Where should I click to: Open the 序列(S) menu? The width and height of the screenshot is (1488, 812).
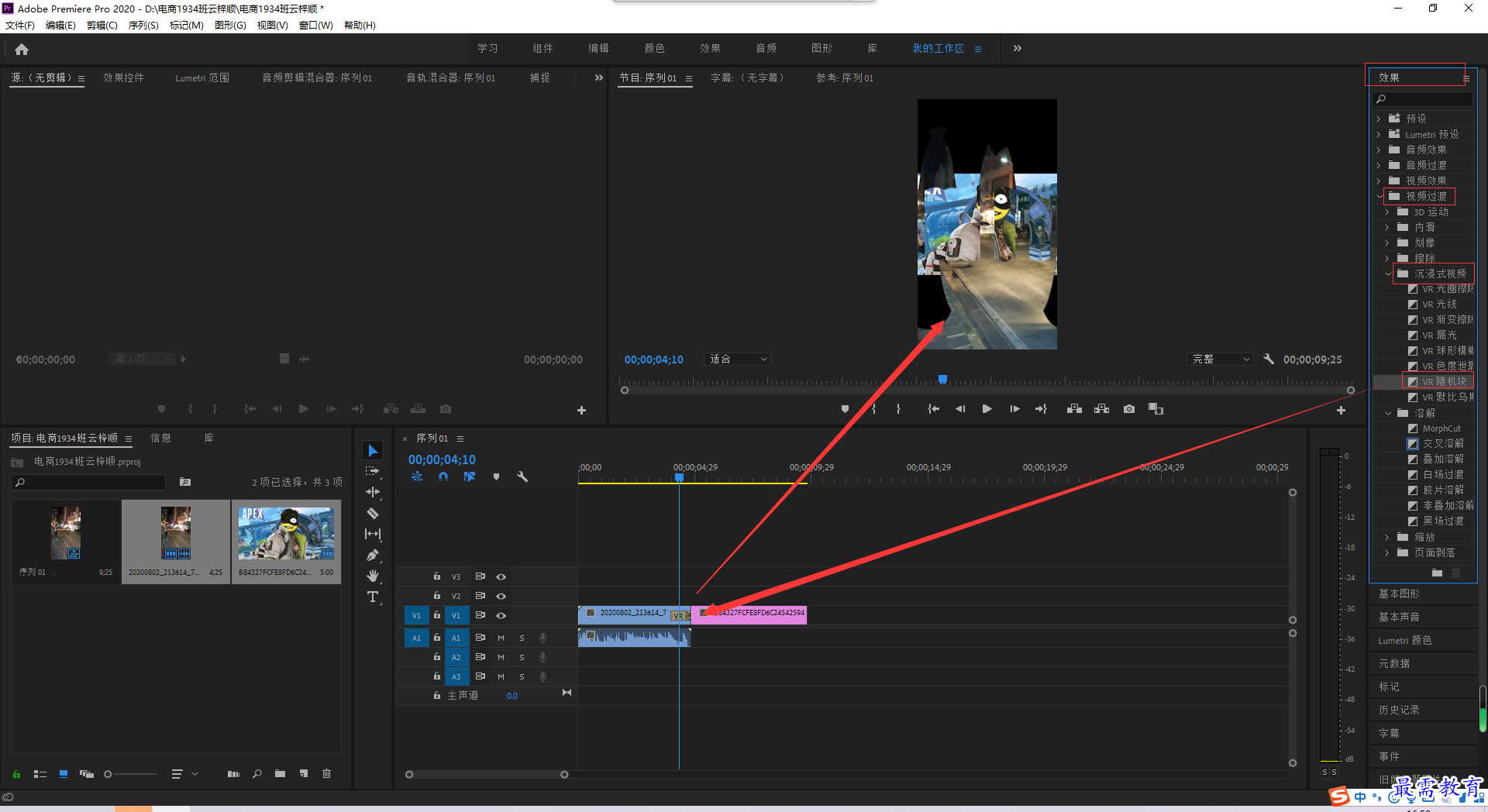143,26
